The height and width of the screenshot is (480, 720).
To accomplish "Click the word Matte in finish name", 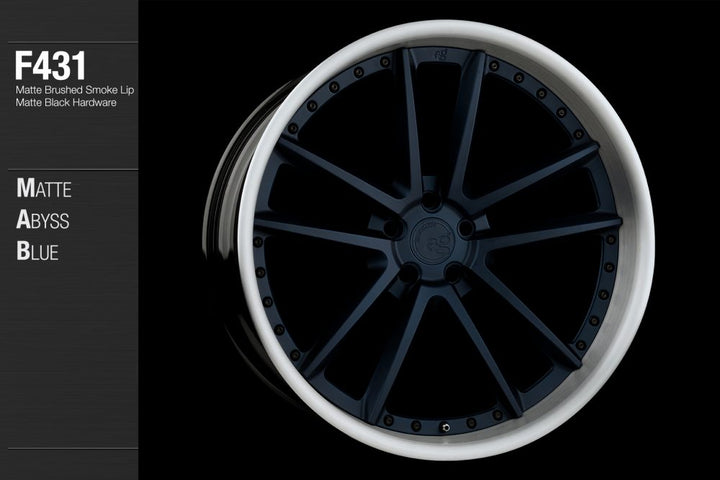I will tap(44, 188).
